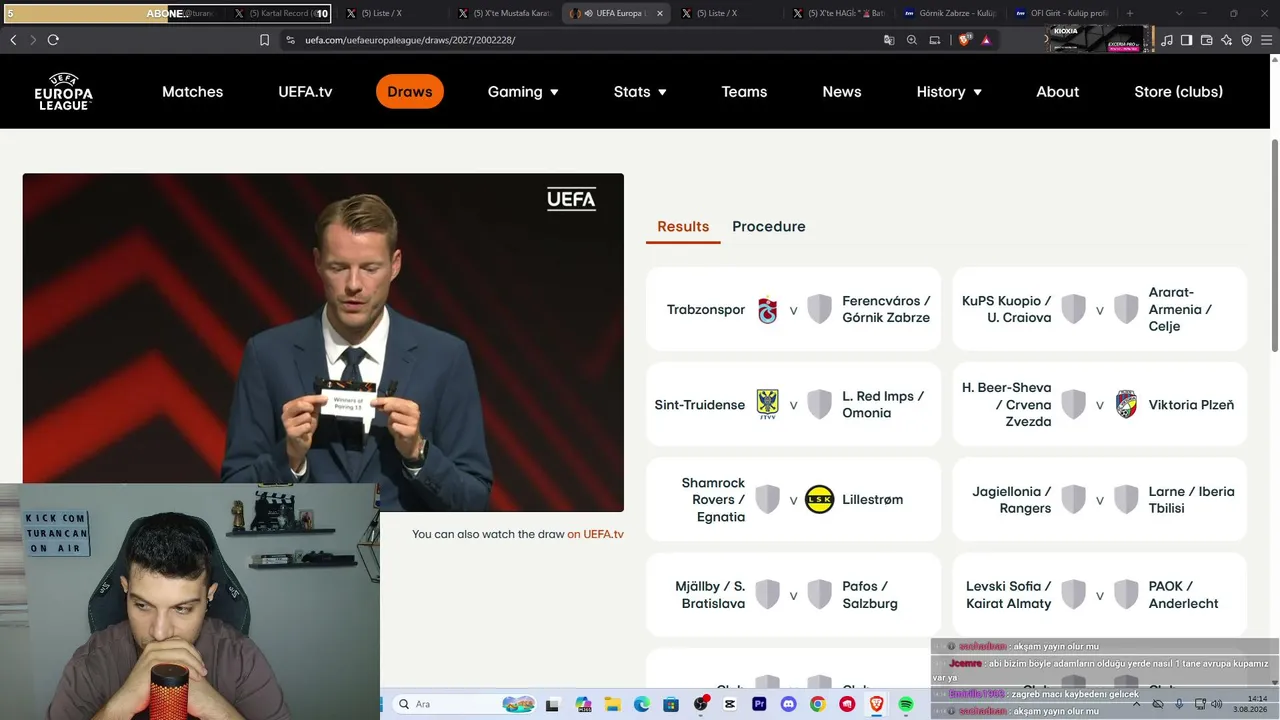
Task: Go back using the browser back arrow
Action: pos(13,40)
